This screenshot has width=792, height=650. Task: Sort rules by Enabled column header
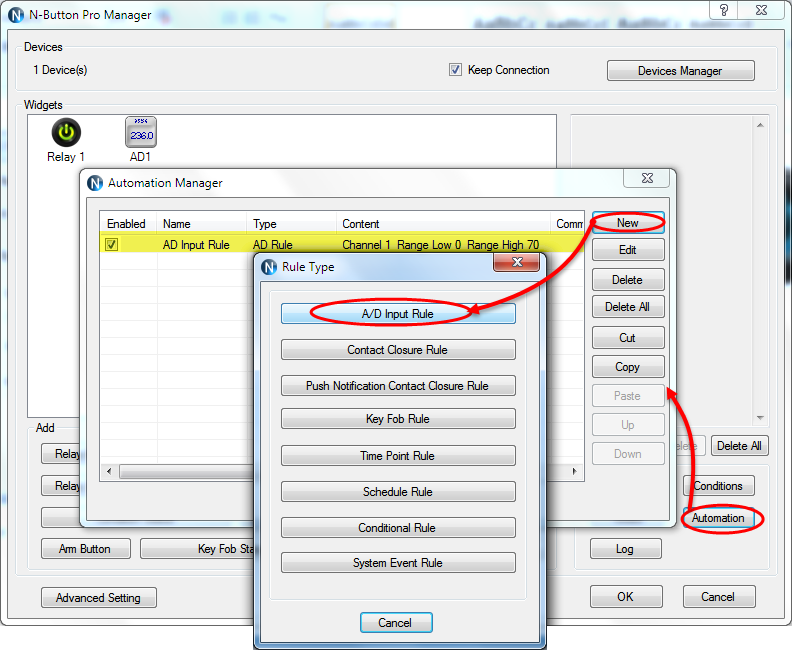(128, 224)
